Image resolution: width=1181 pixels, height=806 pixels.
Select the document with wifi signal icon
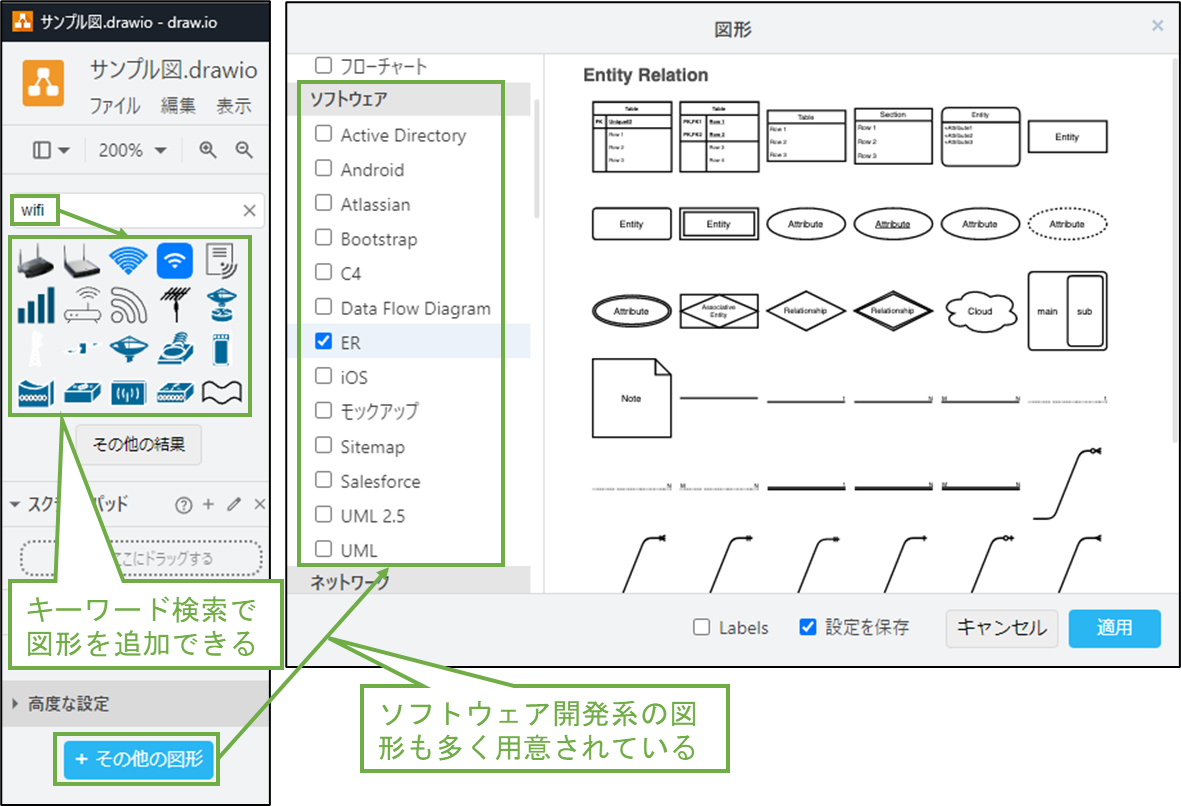click(221, 261)
